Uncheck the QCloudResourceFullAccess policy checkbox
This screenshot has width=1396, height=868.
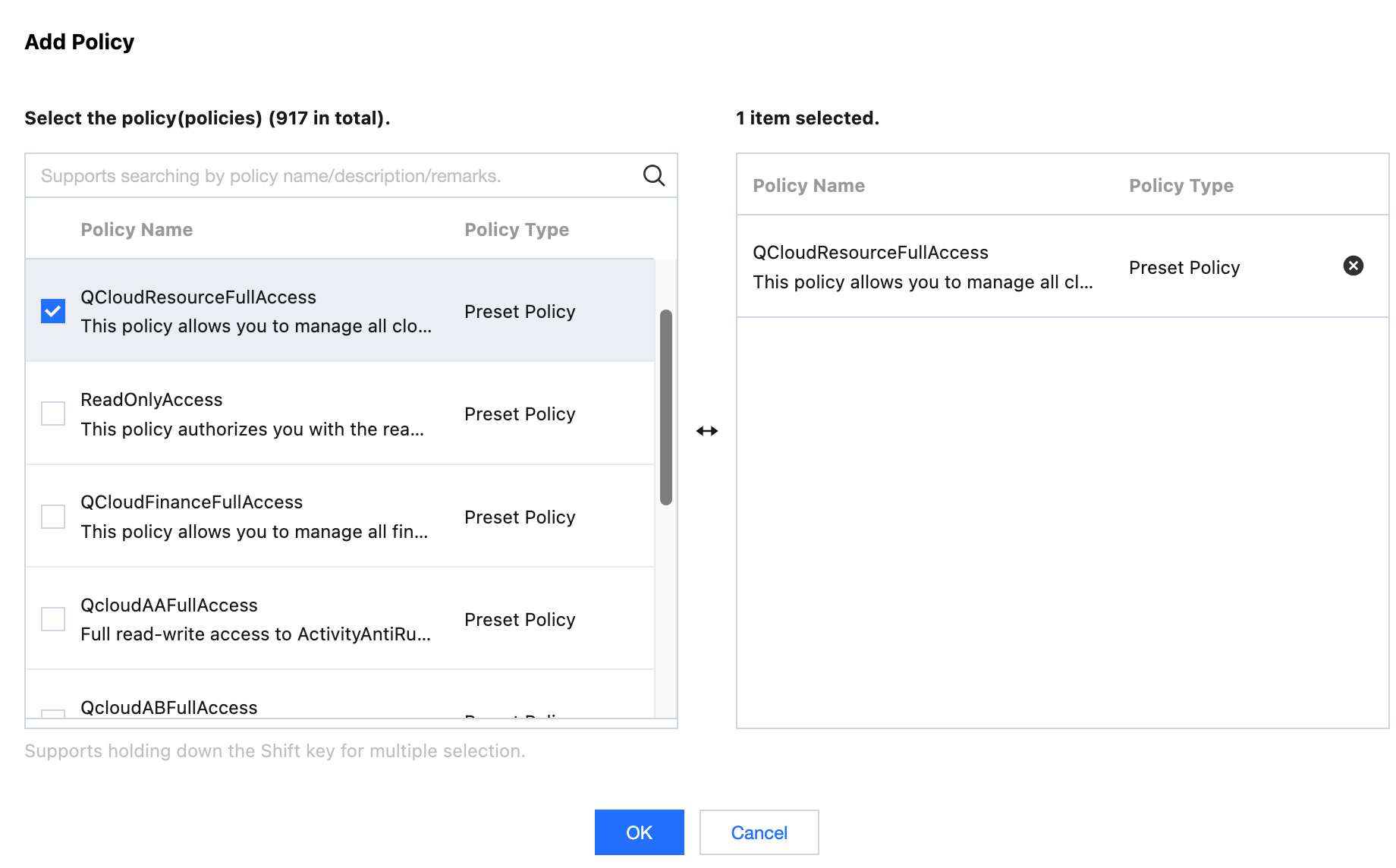pos(53,311)
